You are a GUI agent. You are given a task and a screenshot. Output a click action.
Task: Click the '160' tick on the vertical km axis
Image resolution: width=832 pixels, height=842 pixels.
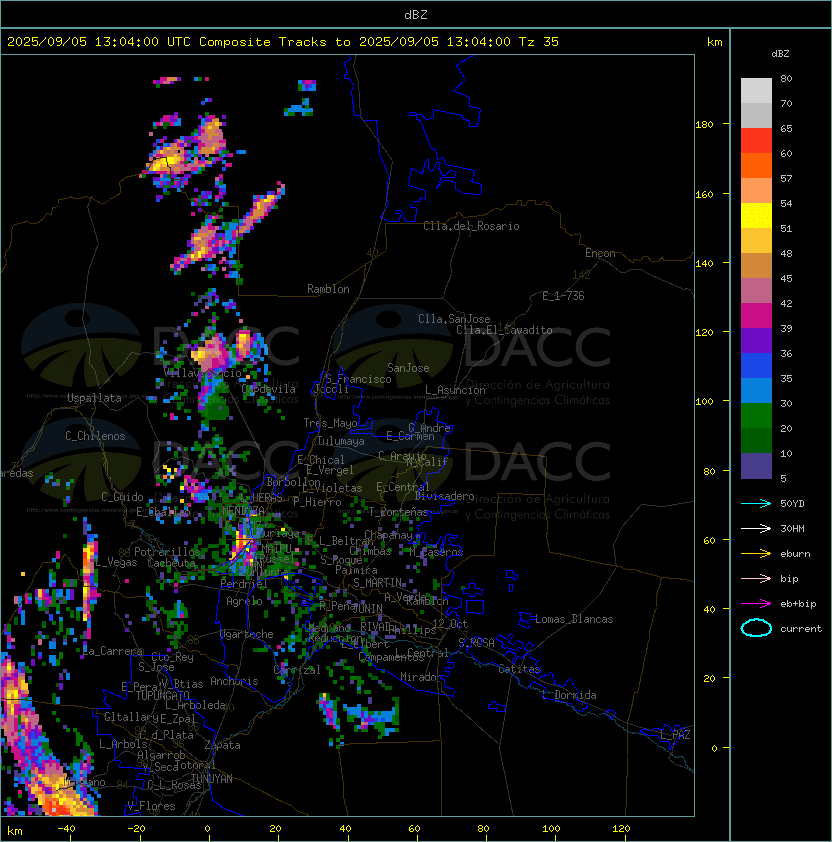704,194
